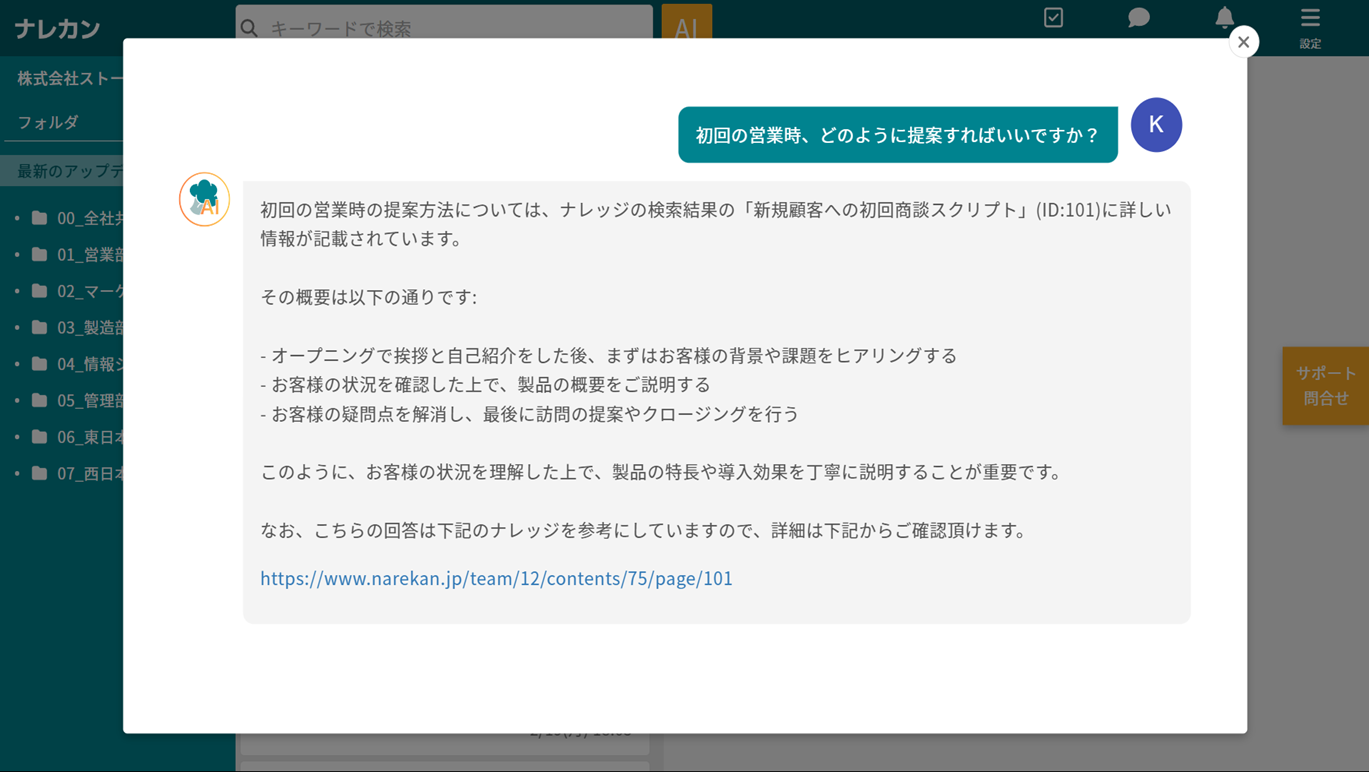Click the paragraph starting このように、お客様
This screenshot has width=1369, height=772.
(661, 471)
